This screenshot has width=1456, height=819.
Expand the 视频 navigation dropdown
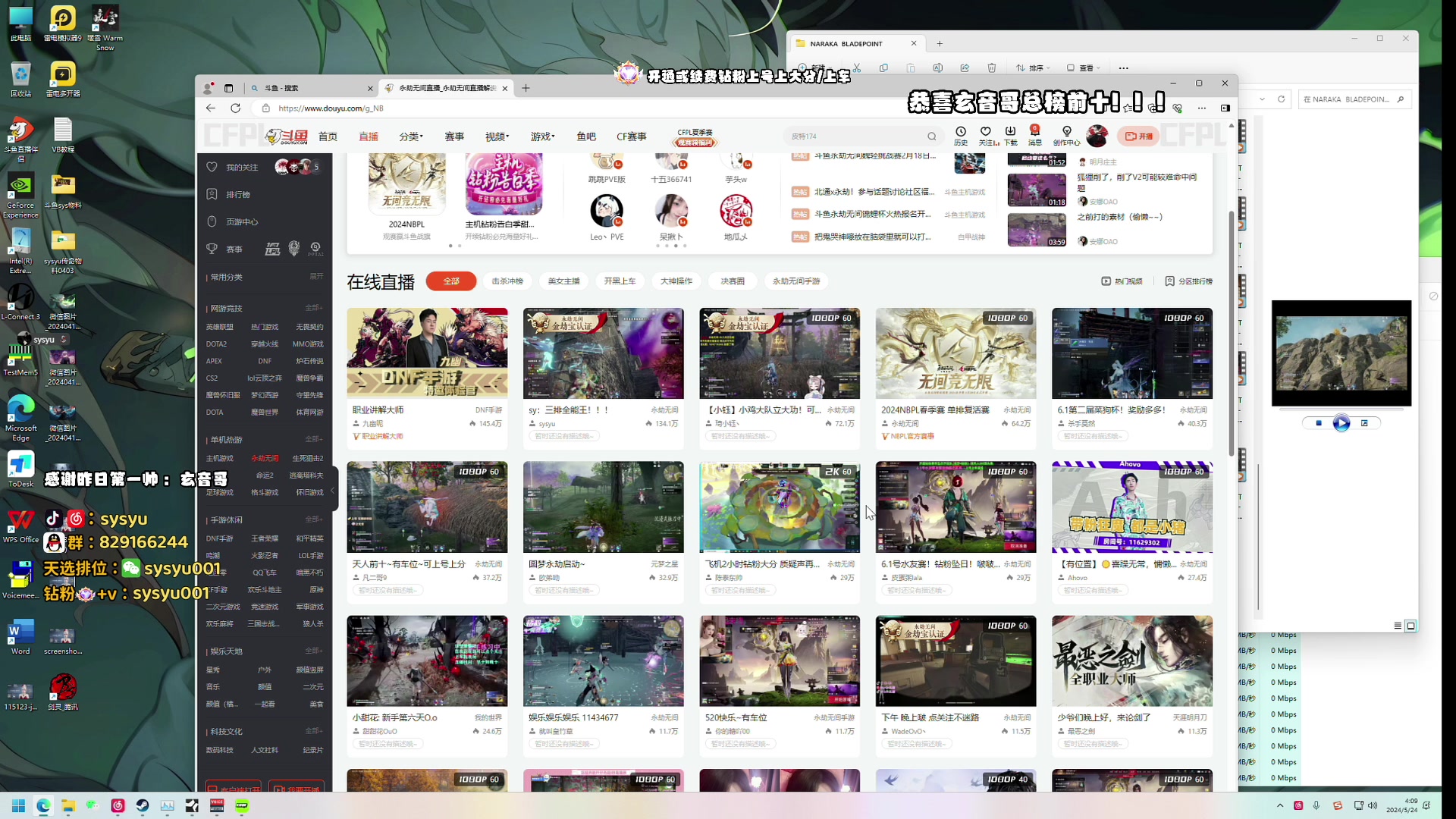click(497, 136)
